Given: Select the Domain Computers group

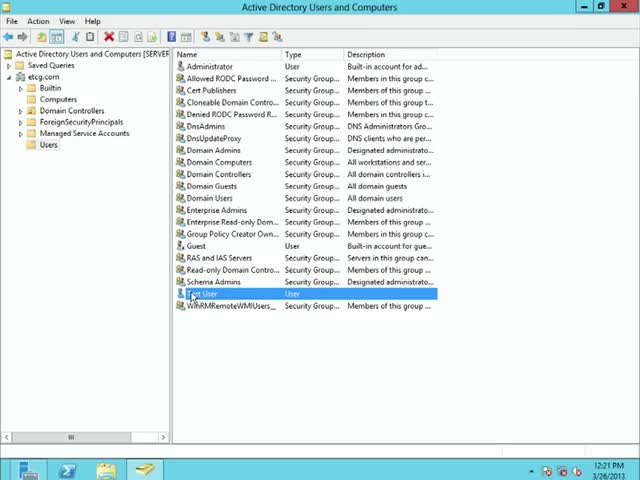Looking at the screenshot, I should 306,162.
